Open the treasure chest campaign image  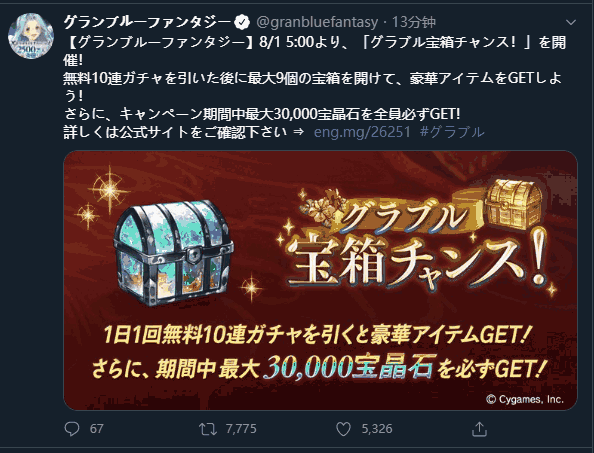pos(320,280)
